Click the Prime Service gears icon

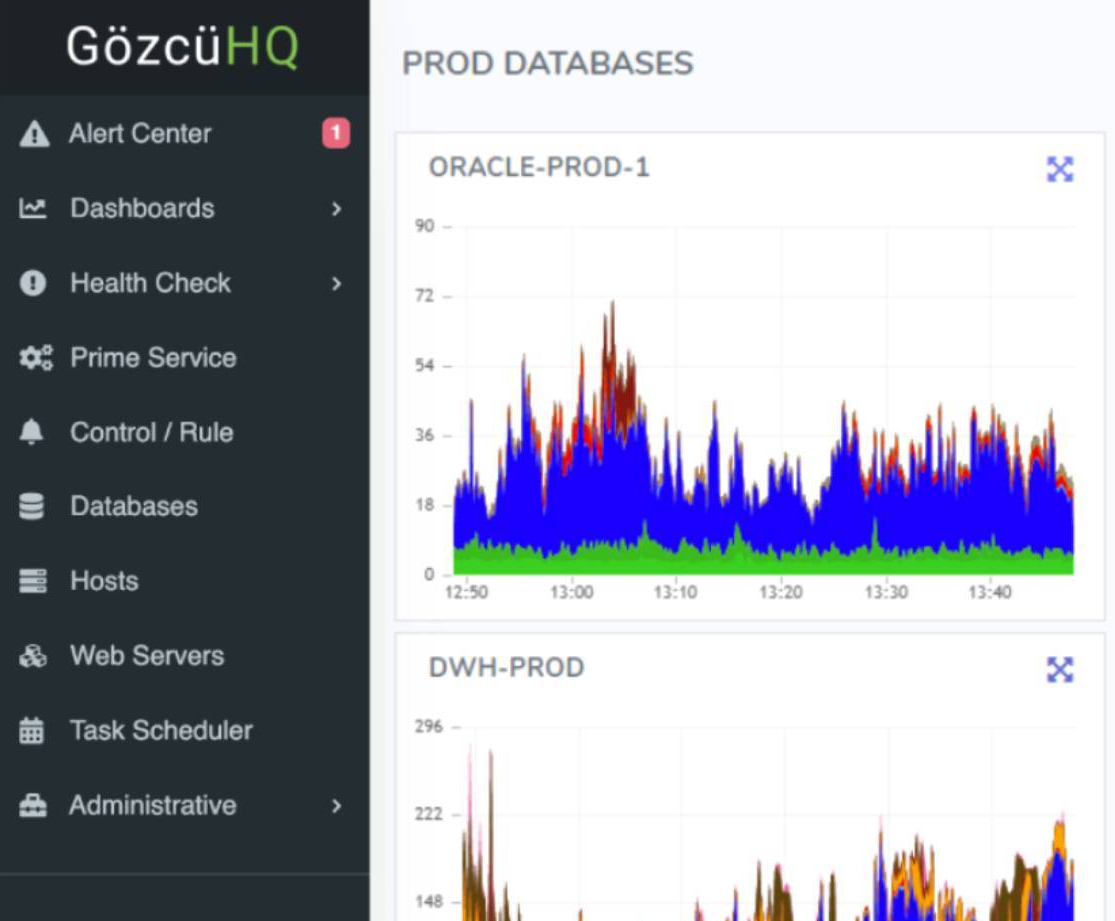(36, 358)
